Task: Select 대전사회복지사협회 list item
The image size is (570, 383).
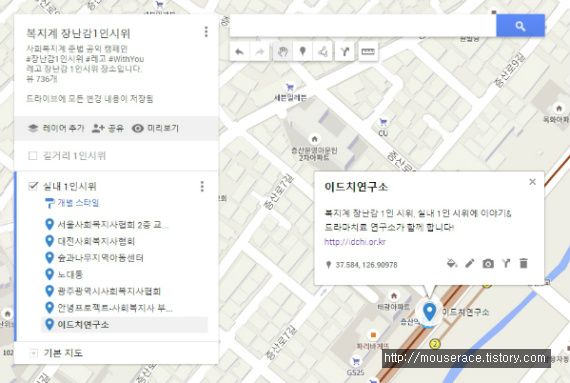Action: [x=96, y=241]
